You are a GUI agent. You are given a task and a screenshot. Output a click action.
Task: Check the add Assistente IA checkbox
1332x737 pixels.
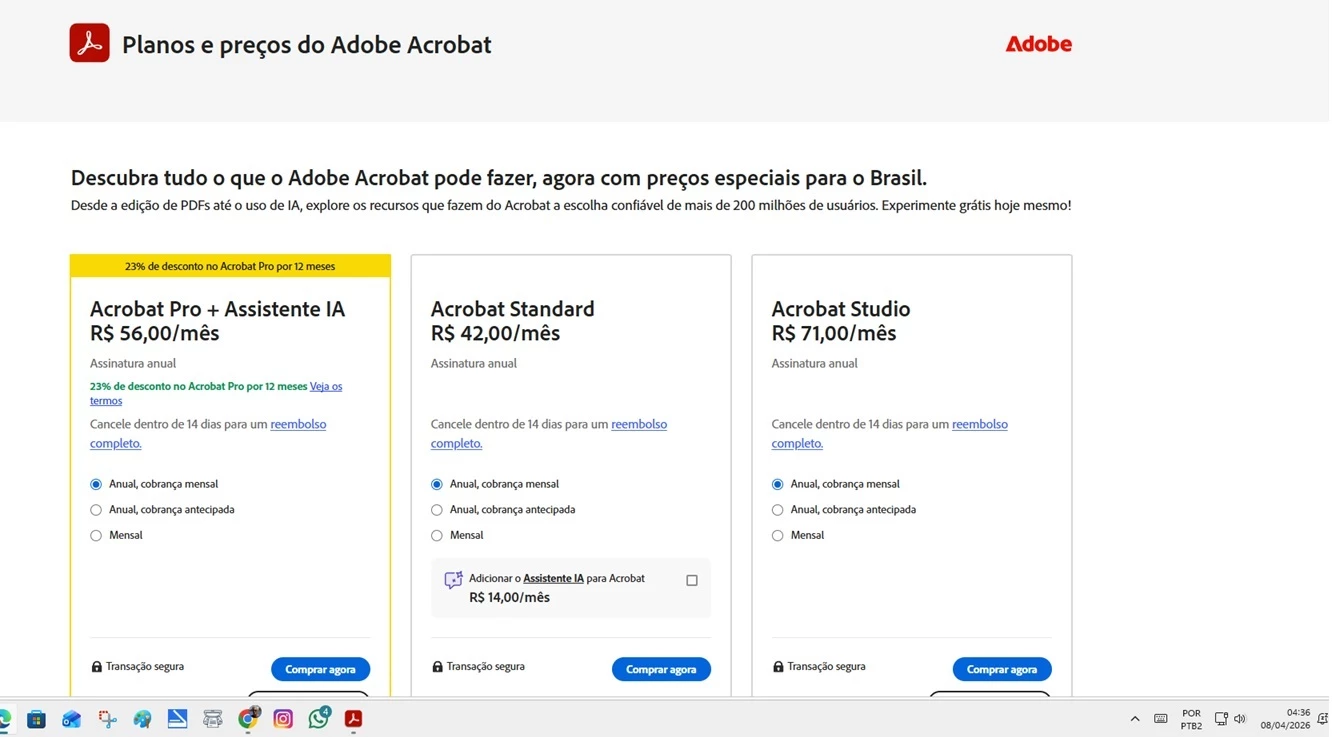pos(692,580)
